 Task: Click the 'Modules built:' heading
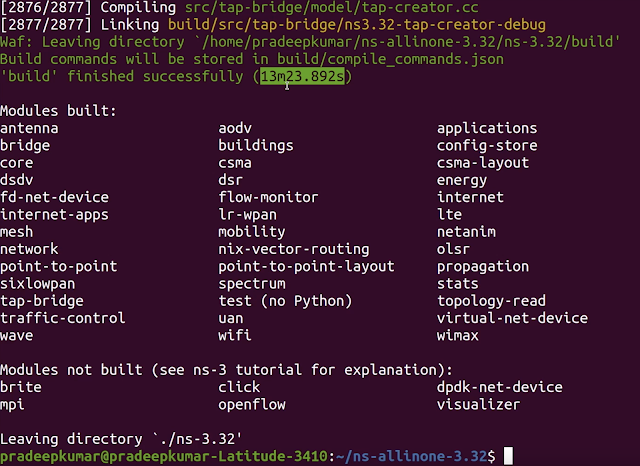[x=58, y=111]
